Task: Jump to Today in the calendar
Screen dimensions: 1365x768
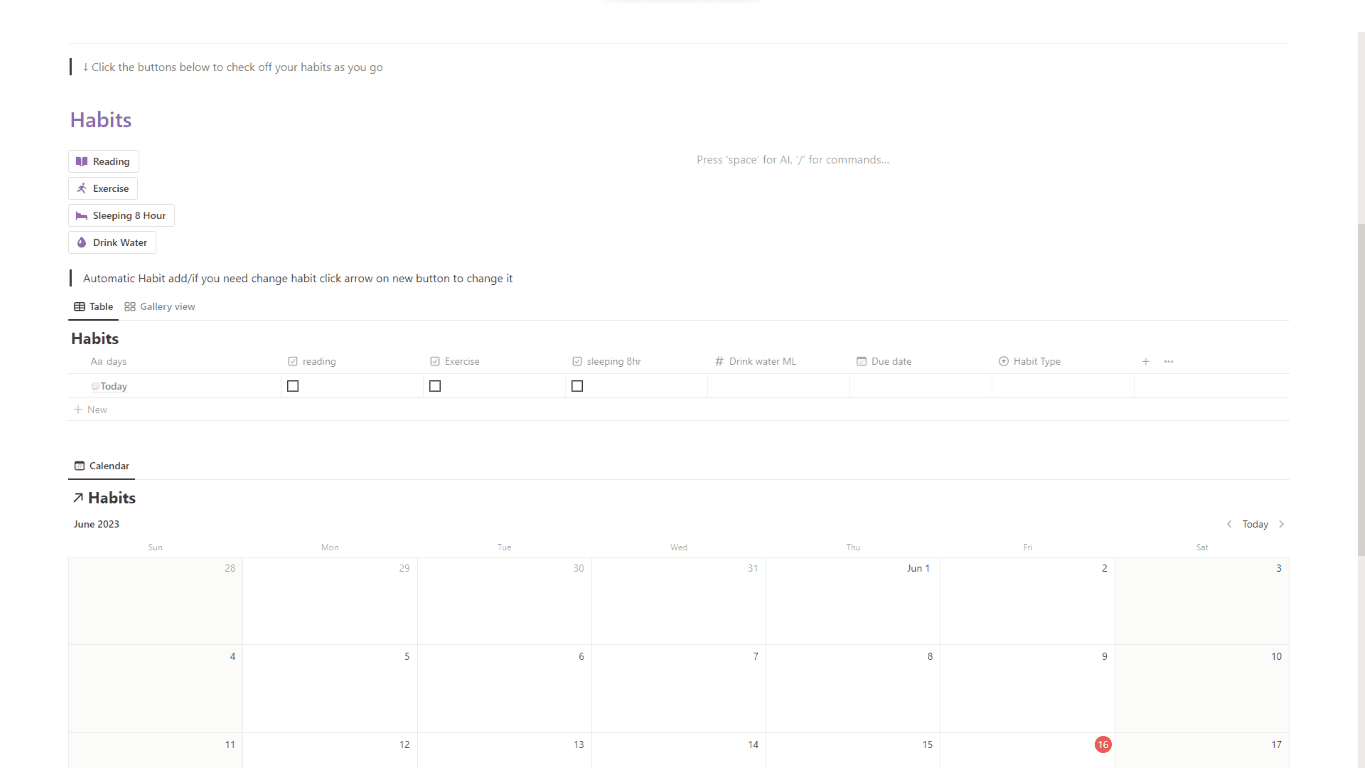Action: click(1255, 524)
